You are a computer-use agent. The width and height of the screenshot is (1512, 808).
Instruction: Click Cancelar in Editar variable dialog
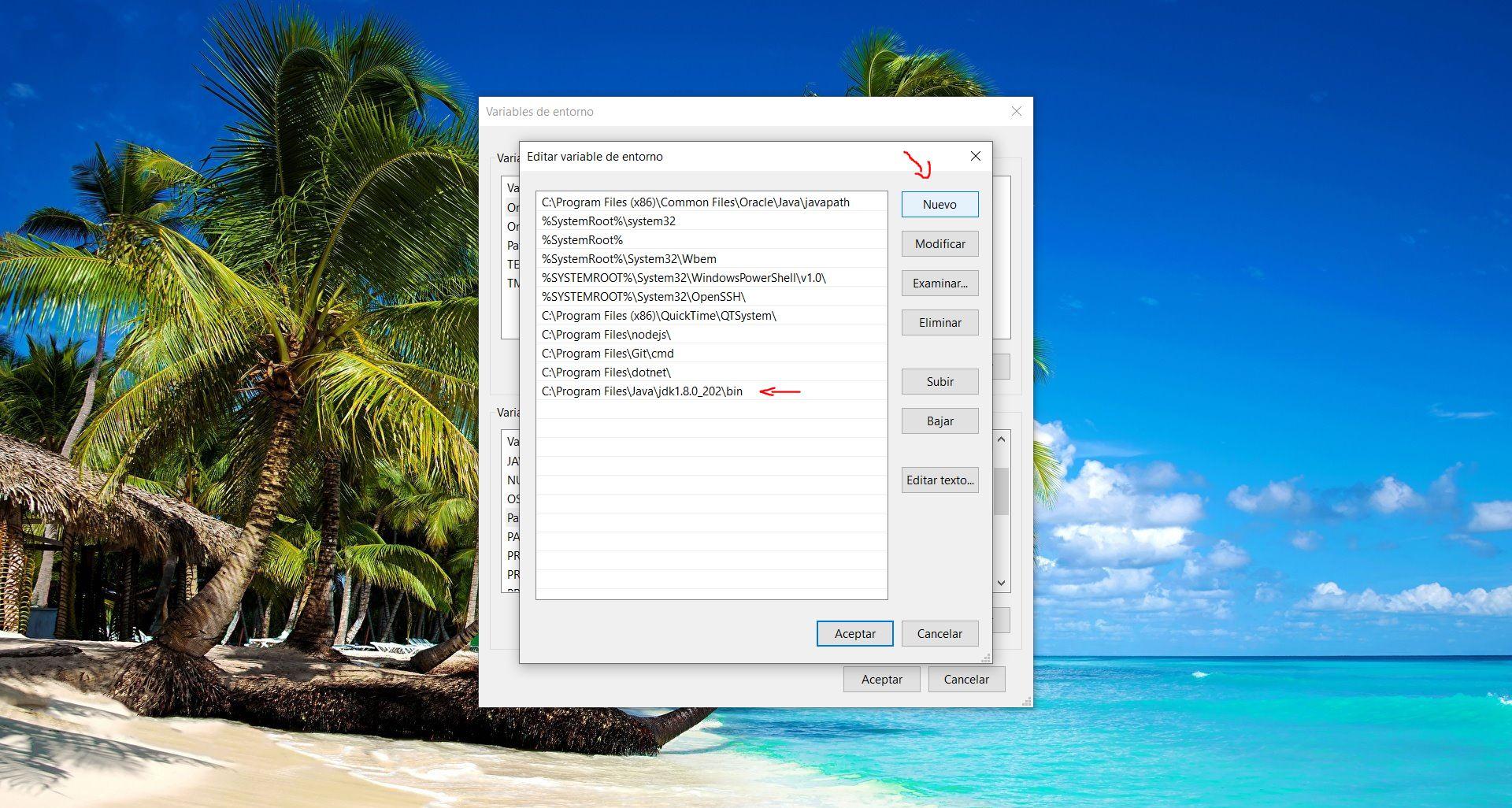tap(939, 633)
